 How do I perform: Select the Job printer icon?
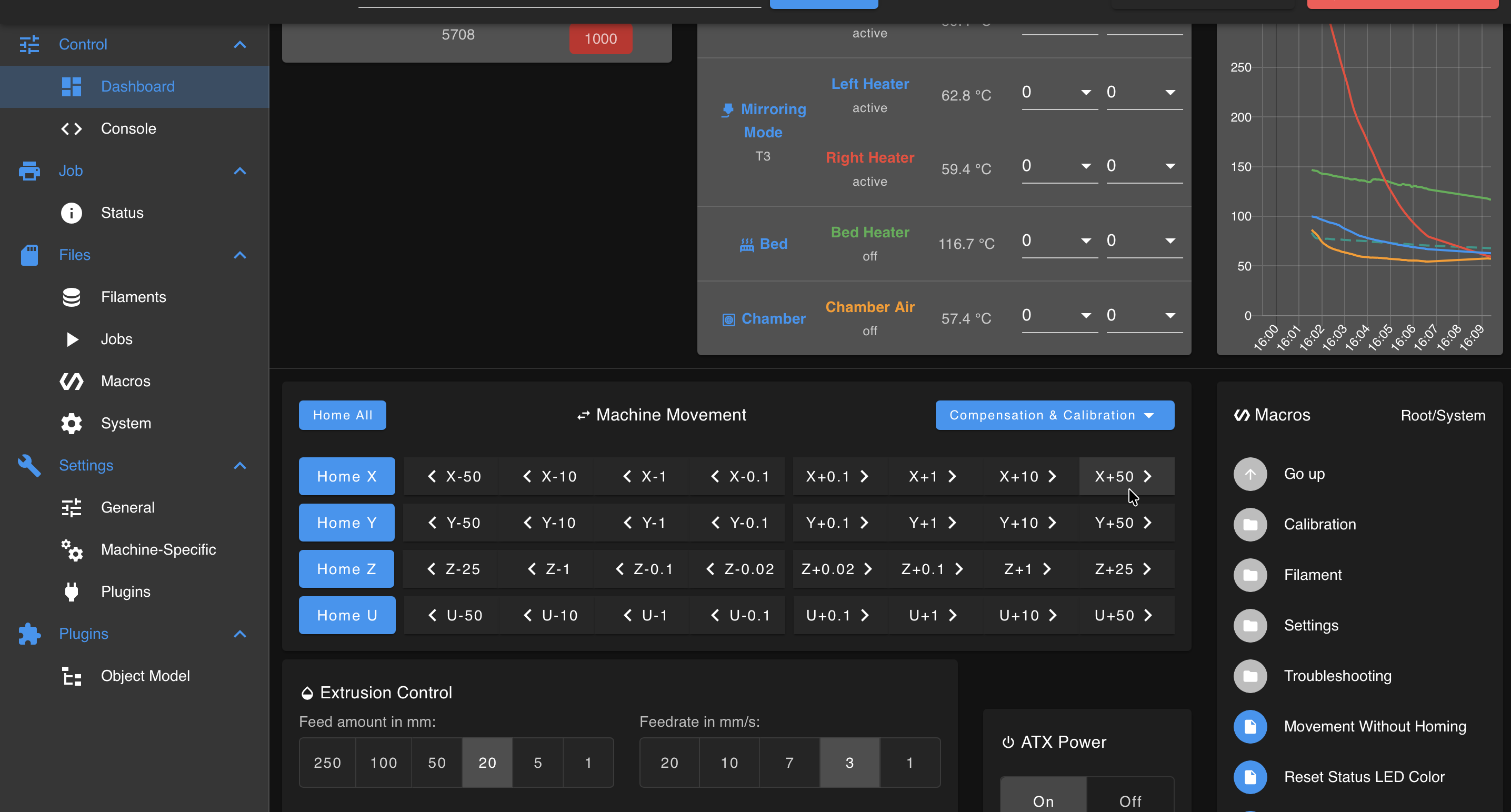(x=29, y=171)
